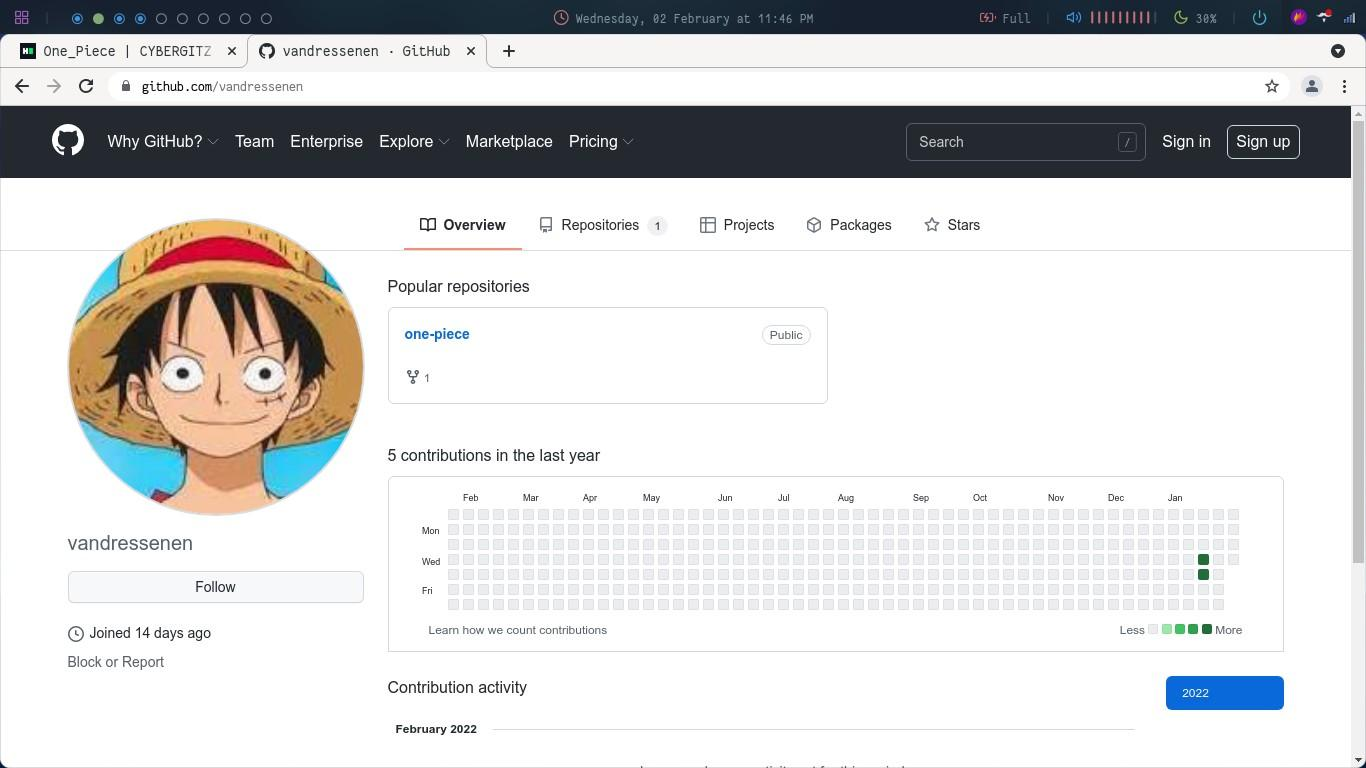The width and height of the screenshot is (1366, 768).
Task: Click the apps grid icon in top panel
Action: pyautogui.click(x=21, y=18)
